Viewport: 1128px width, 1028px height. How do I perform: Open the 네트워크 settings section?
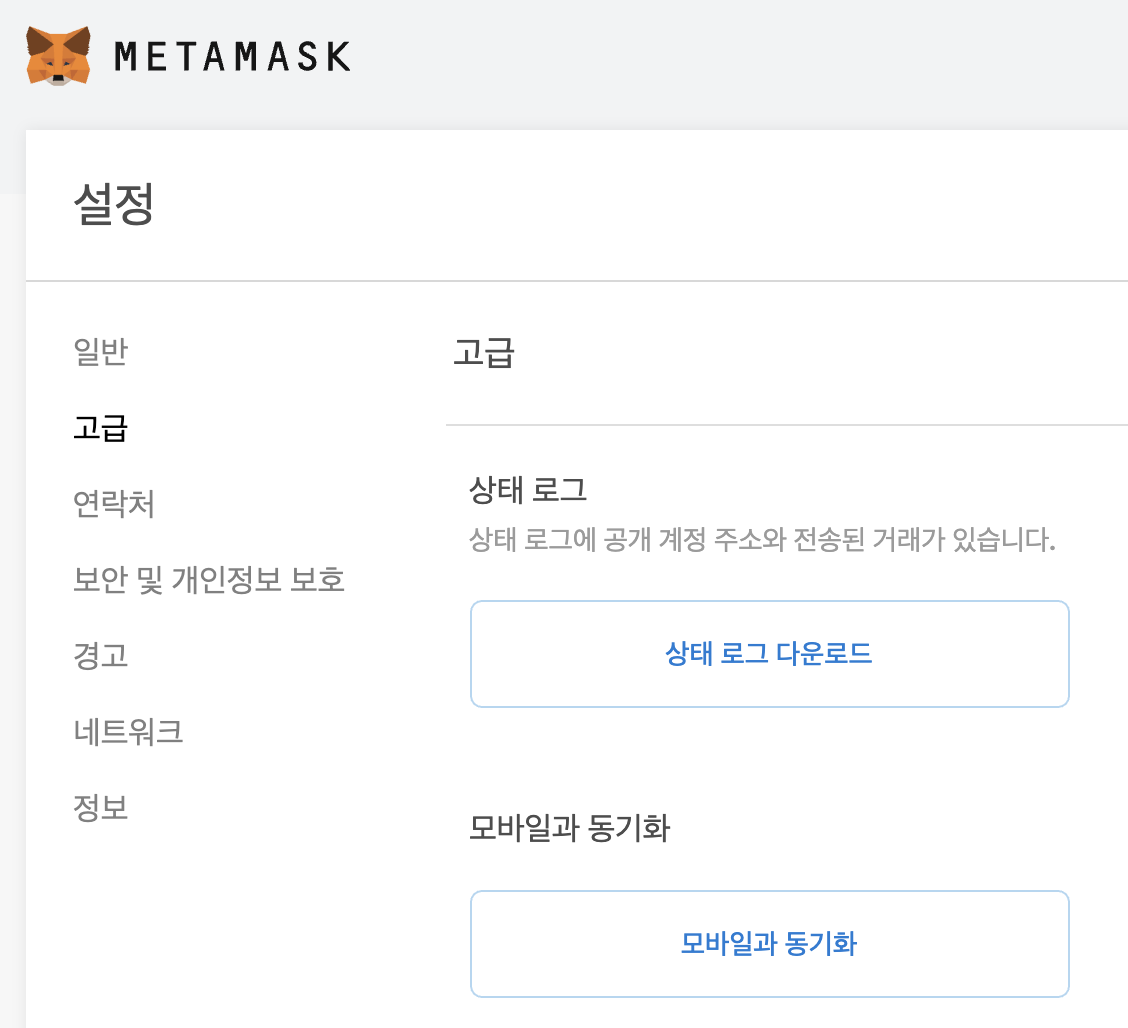point(129,732)
